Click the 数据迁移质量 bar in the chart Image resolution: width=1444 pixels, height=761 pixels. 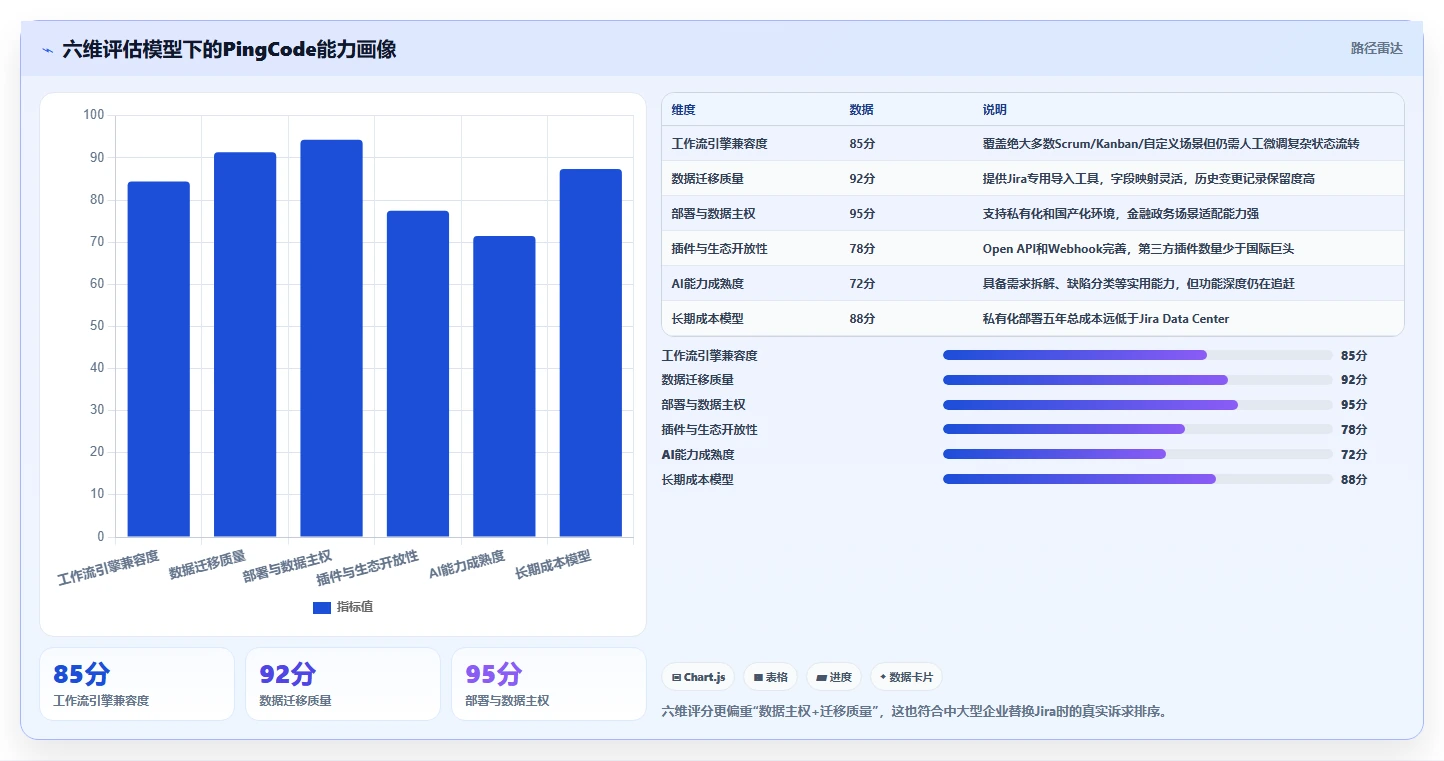point(245,345)
